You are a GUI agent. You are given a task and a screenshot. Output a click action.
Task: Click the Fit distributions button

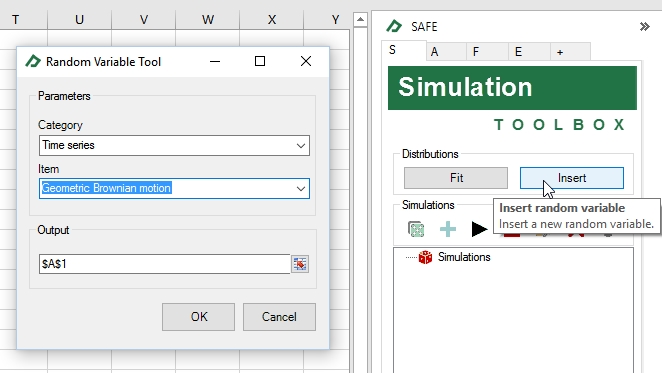(x=456, y=178)
